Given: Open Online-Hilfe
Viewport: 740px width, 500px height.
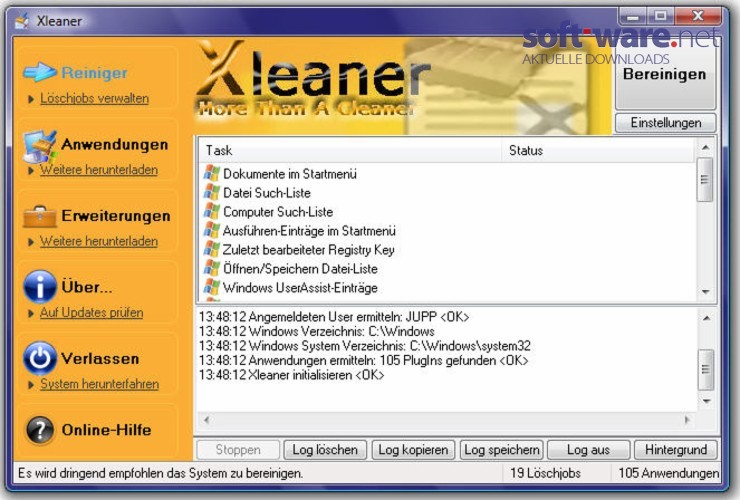Looking at the screenshot, I should click(x=107, y=430).
